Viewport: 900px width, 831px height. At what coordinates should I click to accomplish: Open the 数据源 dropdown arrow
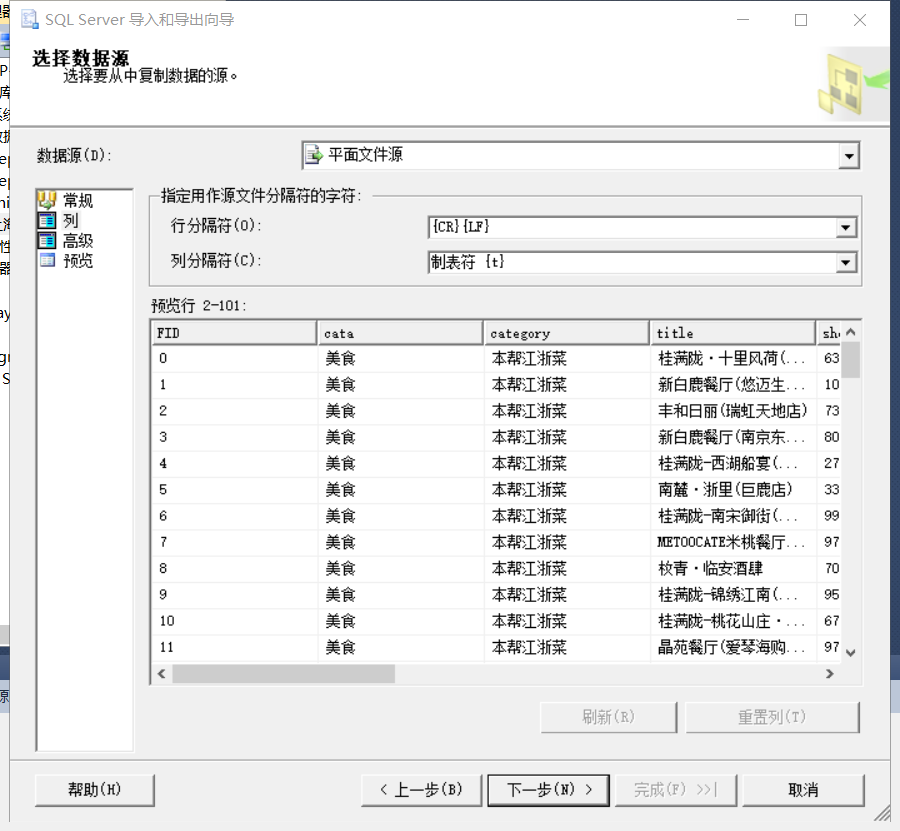(848, 156)
